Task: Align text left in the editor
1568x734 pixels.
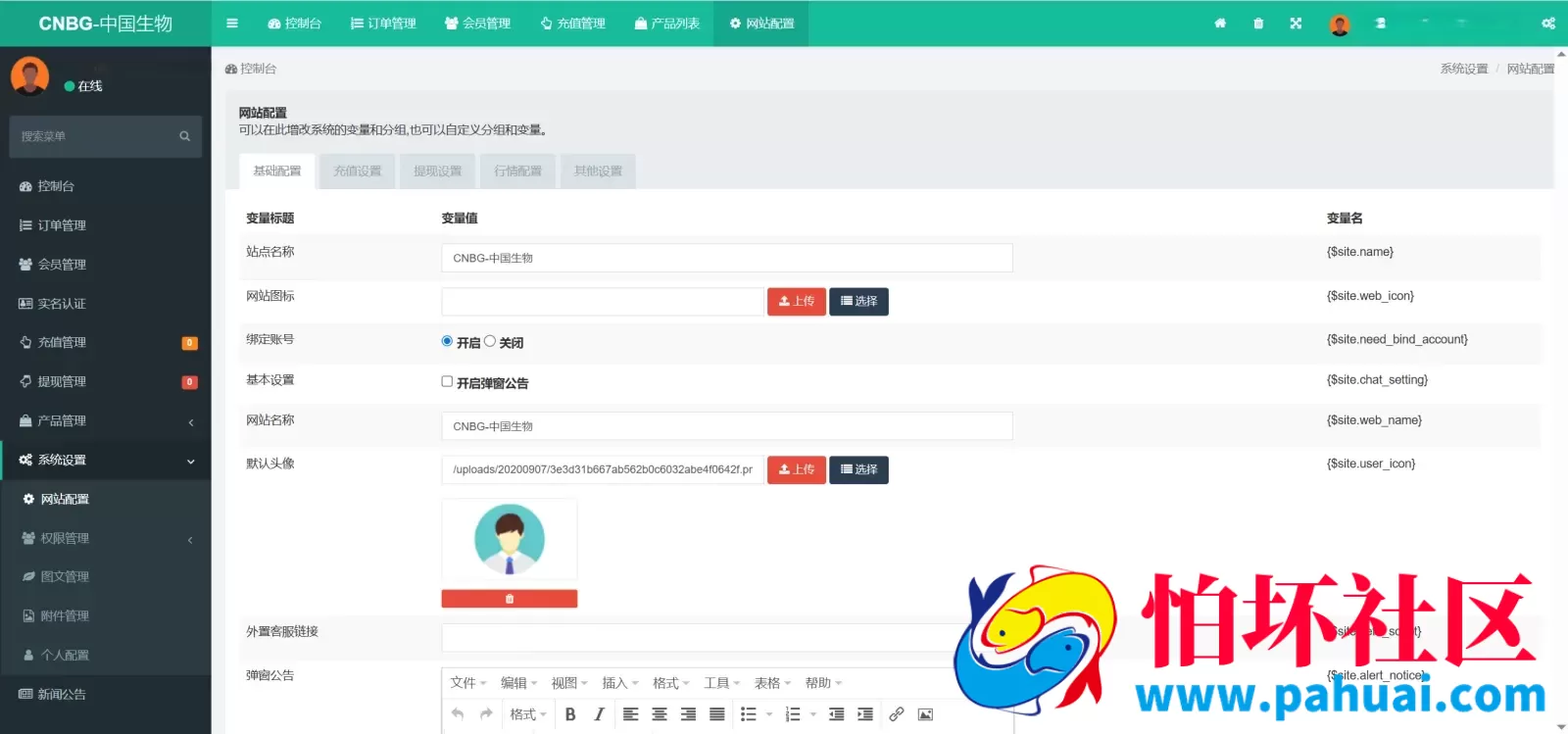Action: (631, 714)
